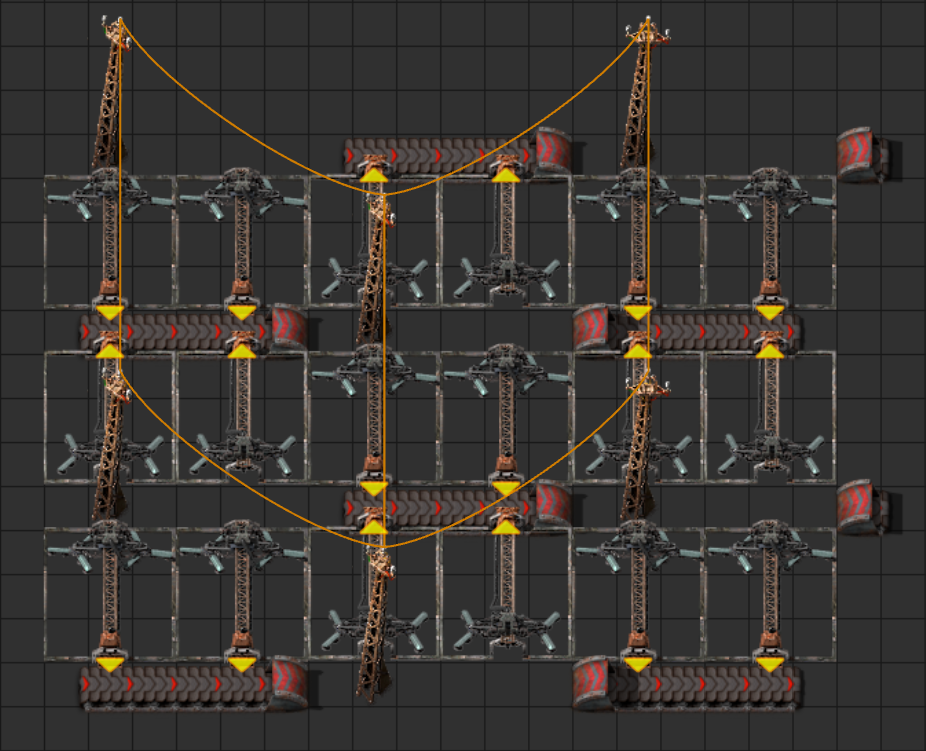The height and width of the screenshot is (751, 926).
Task: Select second mining drill from left in top row
Action: coord(242,241)
